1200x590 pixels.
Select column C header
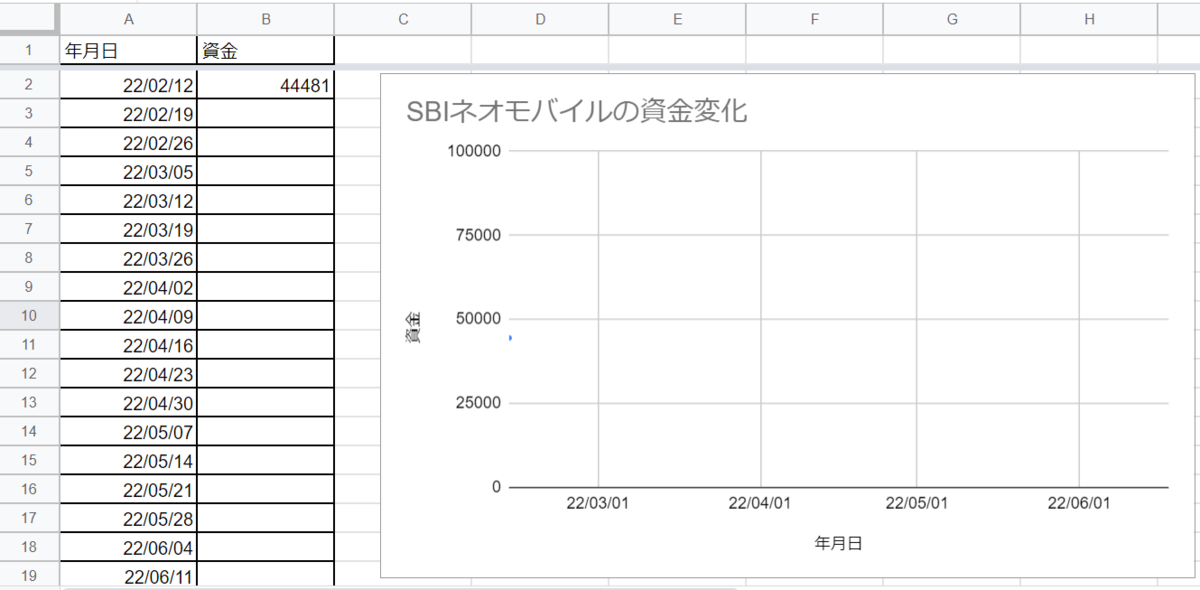(402, 18)
